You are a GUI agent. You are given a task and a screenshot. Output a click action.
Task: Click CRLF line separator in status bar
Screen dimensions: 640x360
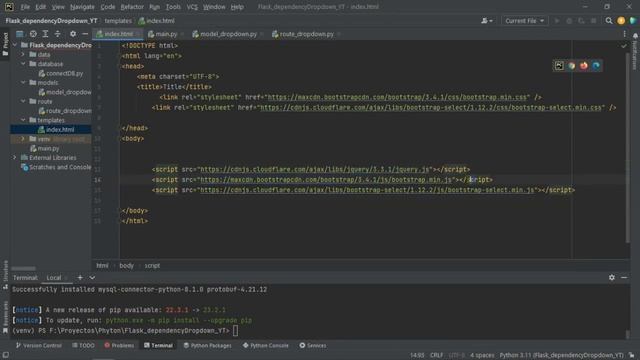tap(436, 355)
